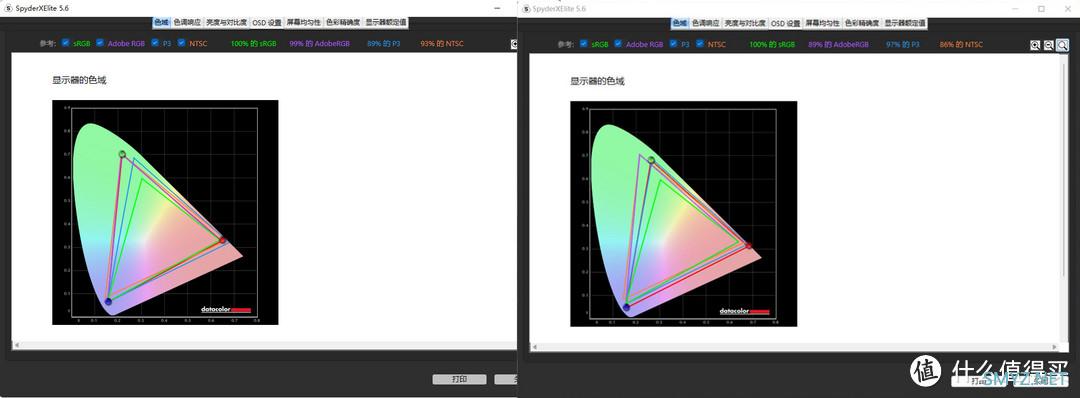Click the zoom reset magnifier icon in right window

1063,45
